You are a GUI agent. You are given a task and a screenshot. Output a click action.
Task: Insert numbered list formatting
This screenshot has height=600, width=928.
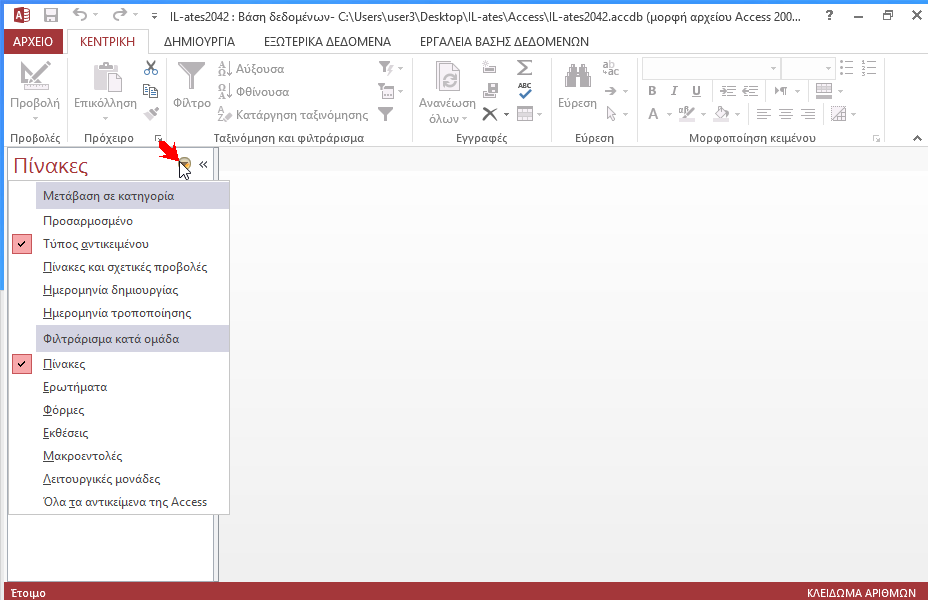(x=869, y=67)
